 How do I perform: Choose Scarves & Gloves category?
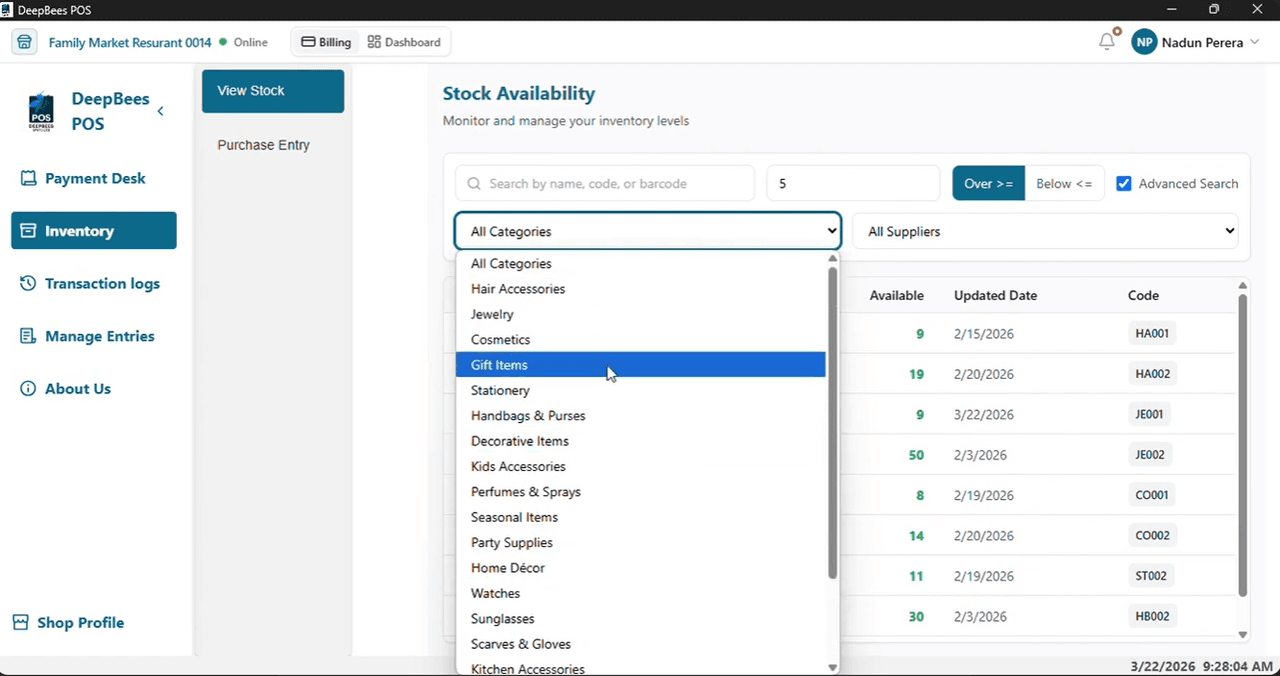point(640,644)
